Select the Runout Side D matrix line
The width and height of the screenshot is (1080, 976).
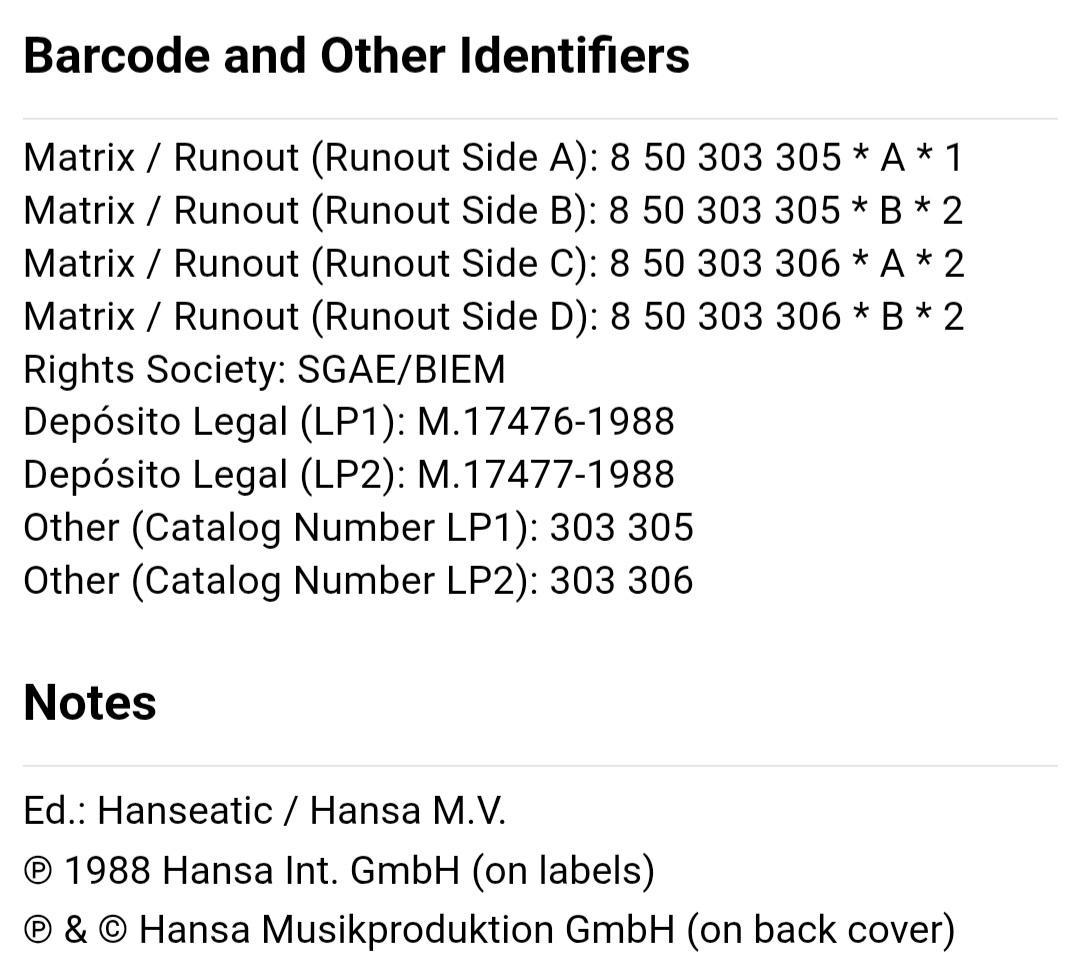pyautogui.click(x=492, y=316)
